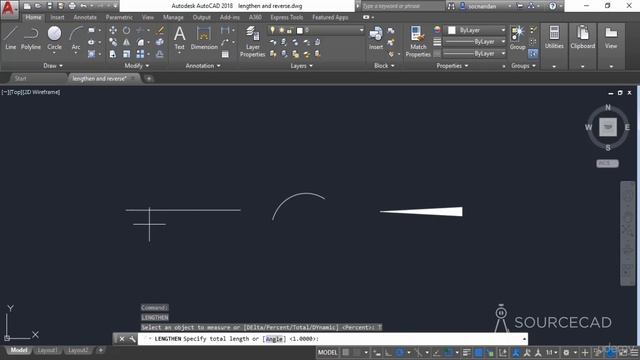Click the search keyword input box

(x=403, y=6)
